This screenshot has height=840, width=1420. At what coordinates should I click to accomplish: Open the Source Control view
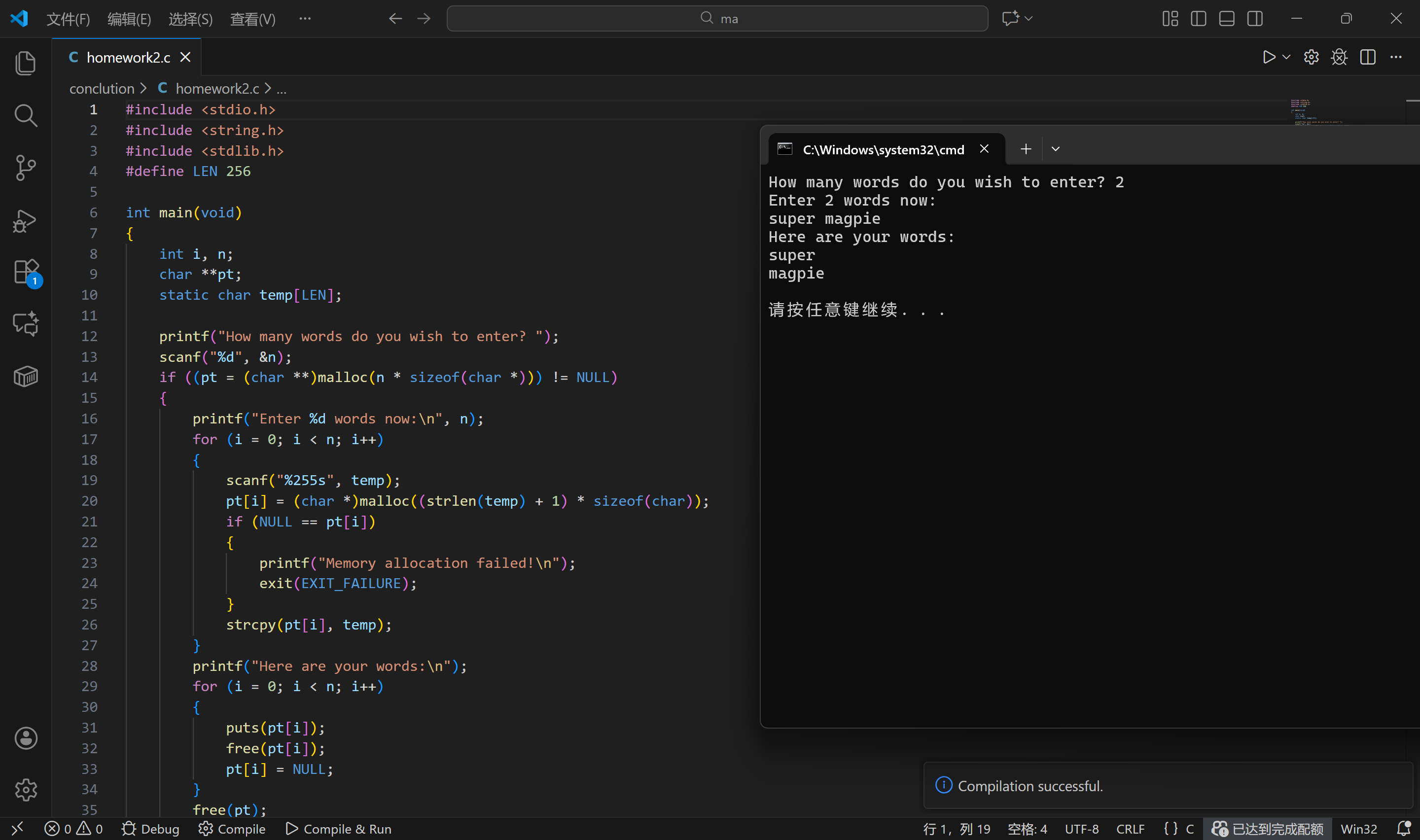[x=26, y=168]
